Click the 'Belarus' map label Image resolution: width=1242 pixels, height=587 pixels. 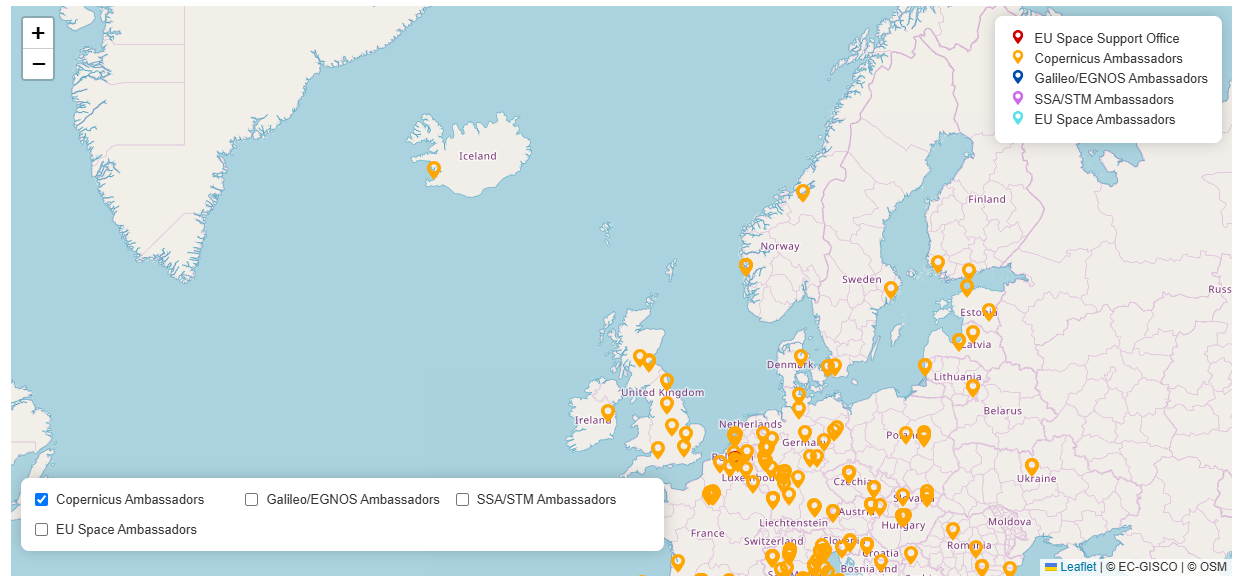pos(1002,411)
